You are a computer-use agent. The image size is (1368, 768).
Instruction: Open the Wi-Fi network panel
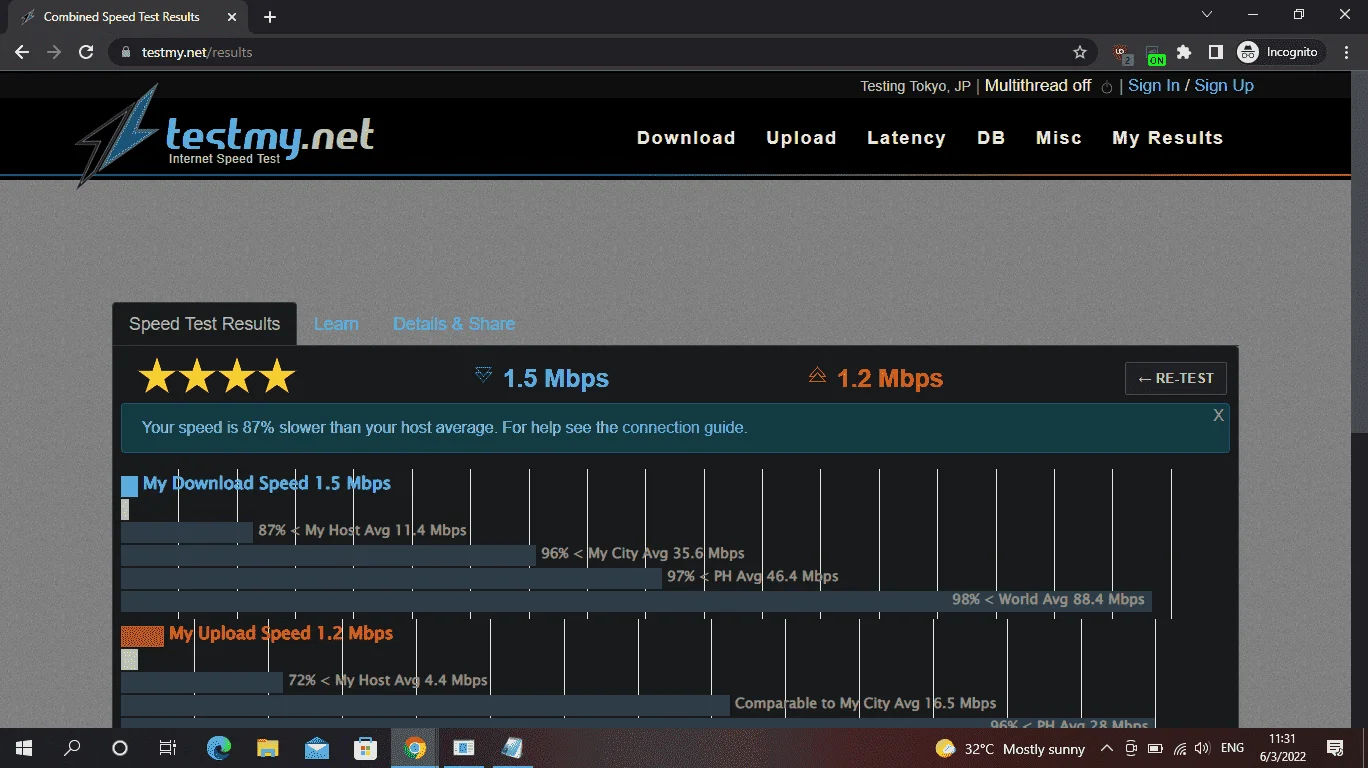coord(1180,748)
